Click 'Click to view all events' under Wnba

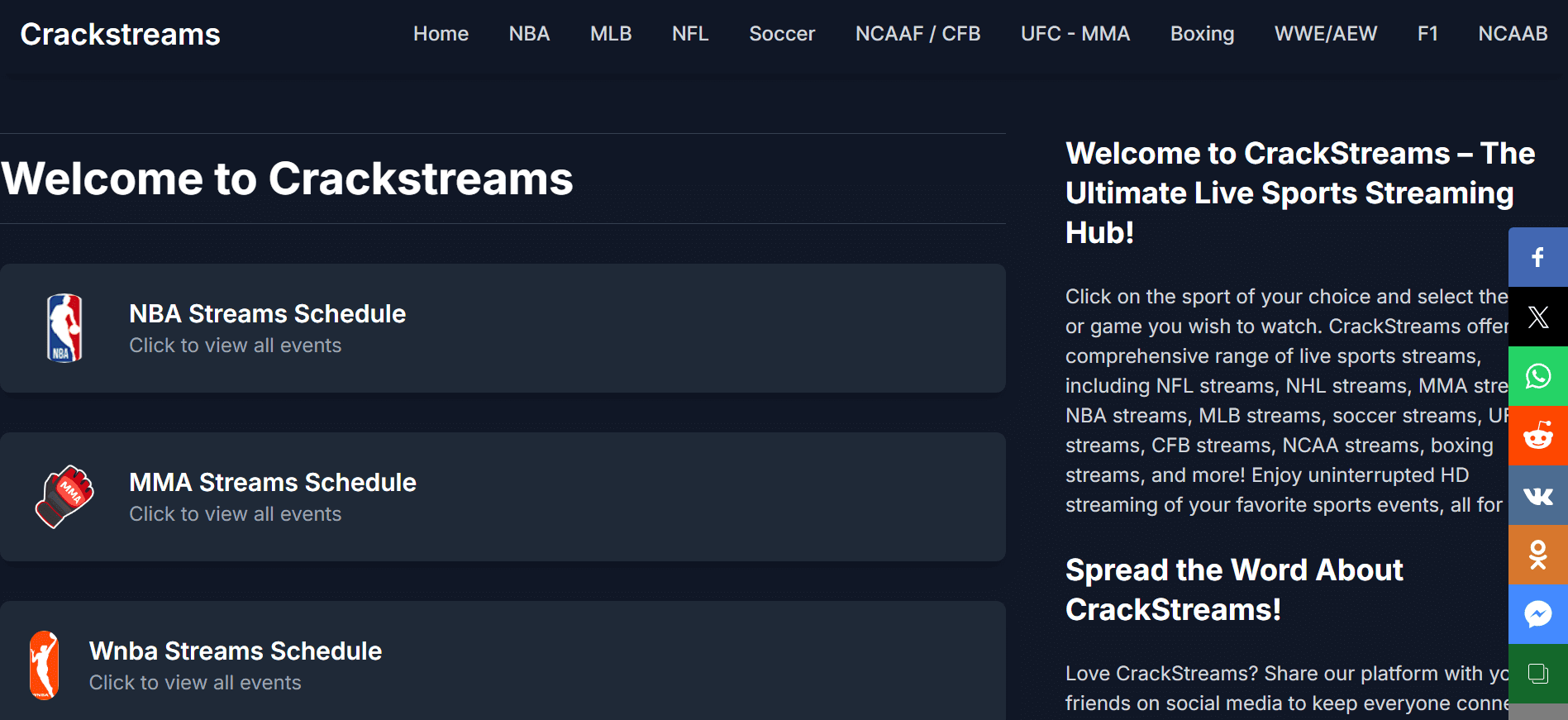[x=195, y=683]
